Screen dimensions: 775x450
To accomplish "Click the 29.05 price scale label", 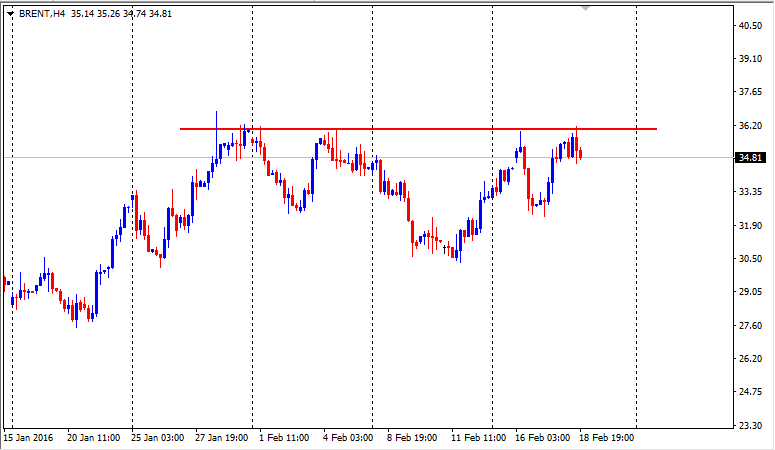I will (x=750, y=292).
